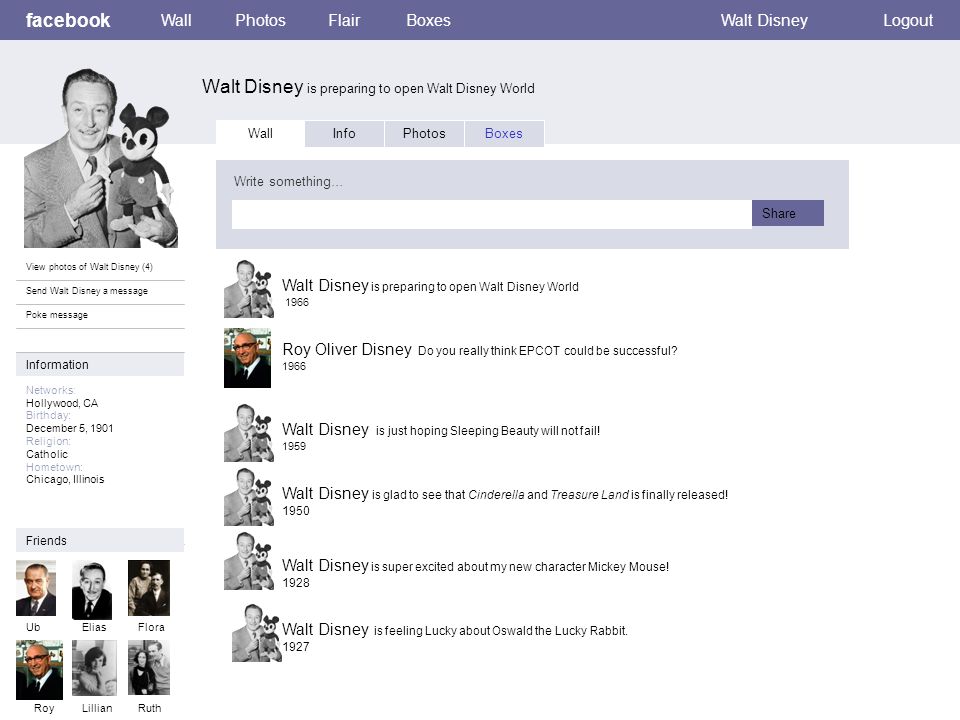
Task: Click the avatar next to the Mickey Mouse post
Action: (x=249, y=561)
